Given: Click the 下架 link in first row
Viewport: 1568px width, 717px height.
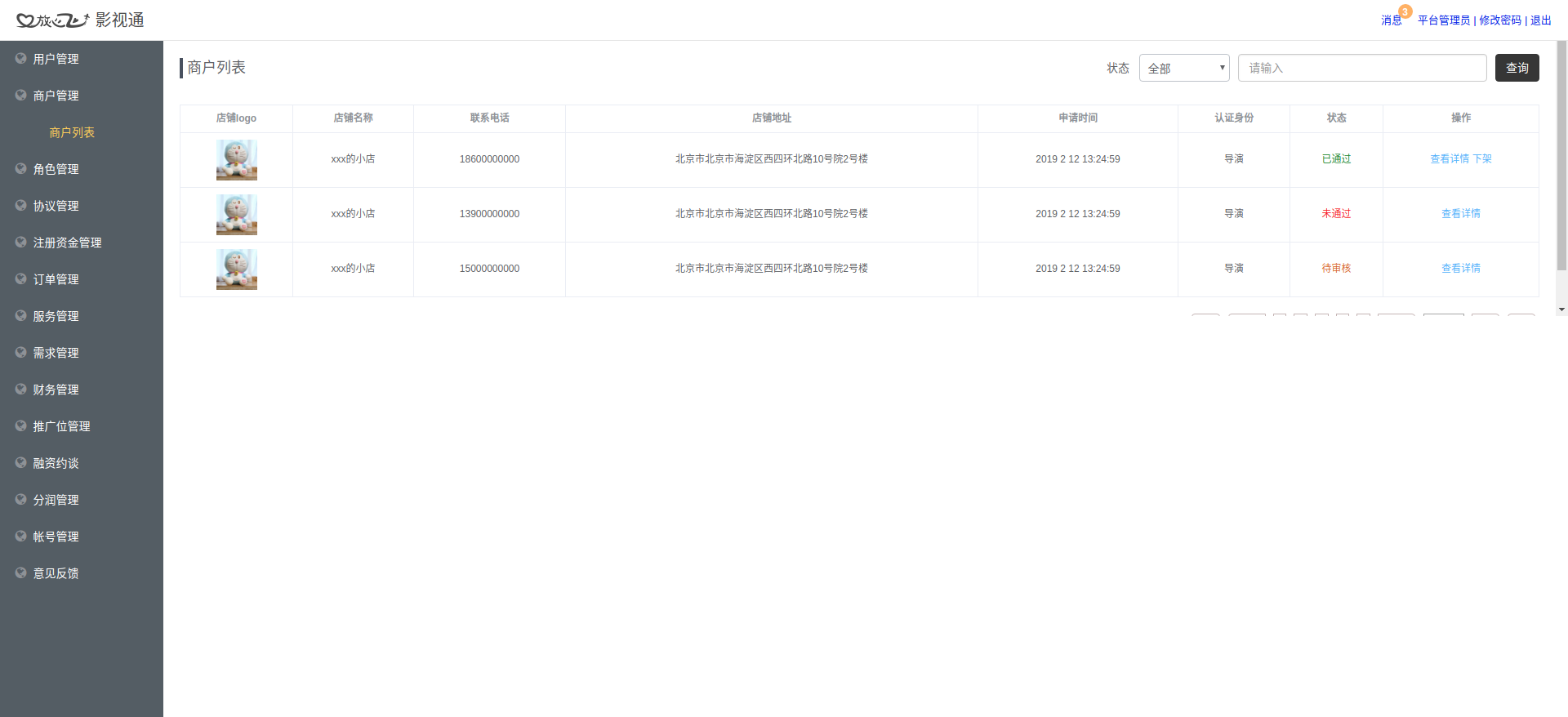Looking at the screenshot, I should coord(1482,159).
